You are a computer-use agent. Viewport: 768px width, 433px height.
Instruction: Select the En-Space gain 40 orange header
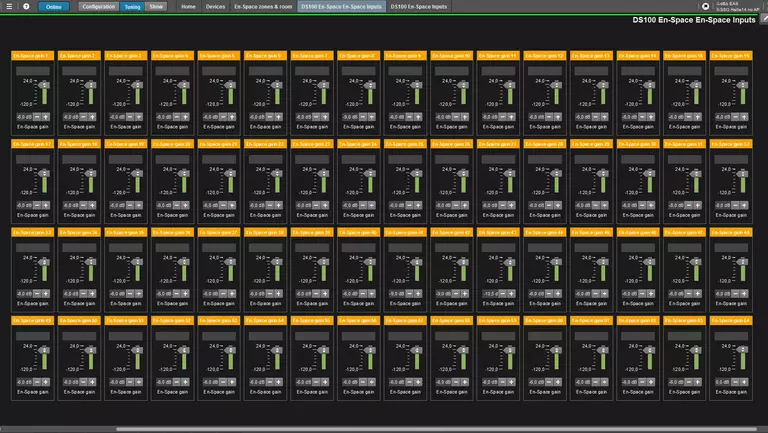(359, 232)
